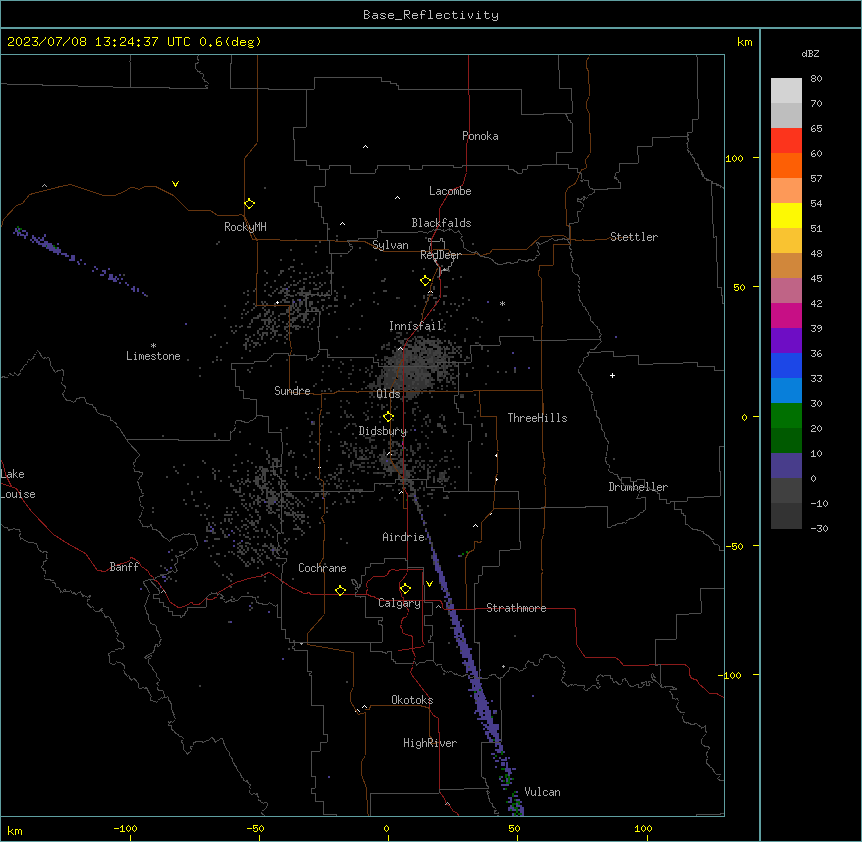Click the Stettler label
862x842 pixels.
(634, 237)
